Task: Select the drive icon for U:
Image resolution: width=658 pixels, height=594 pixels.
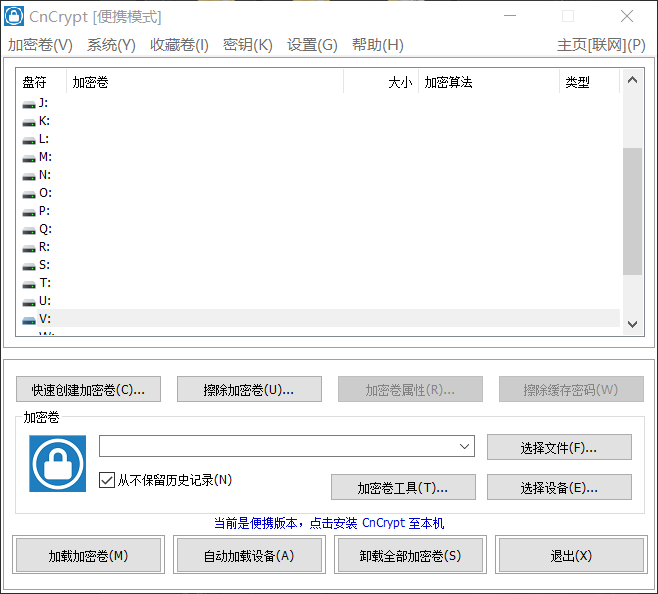Action: coord(29,303)
